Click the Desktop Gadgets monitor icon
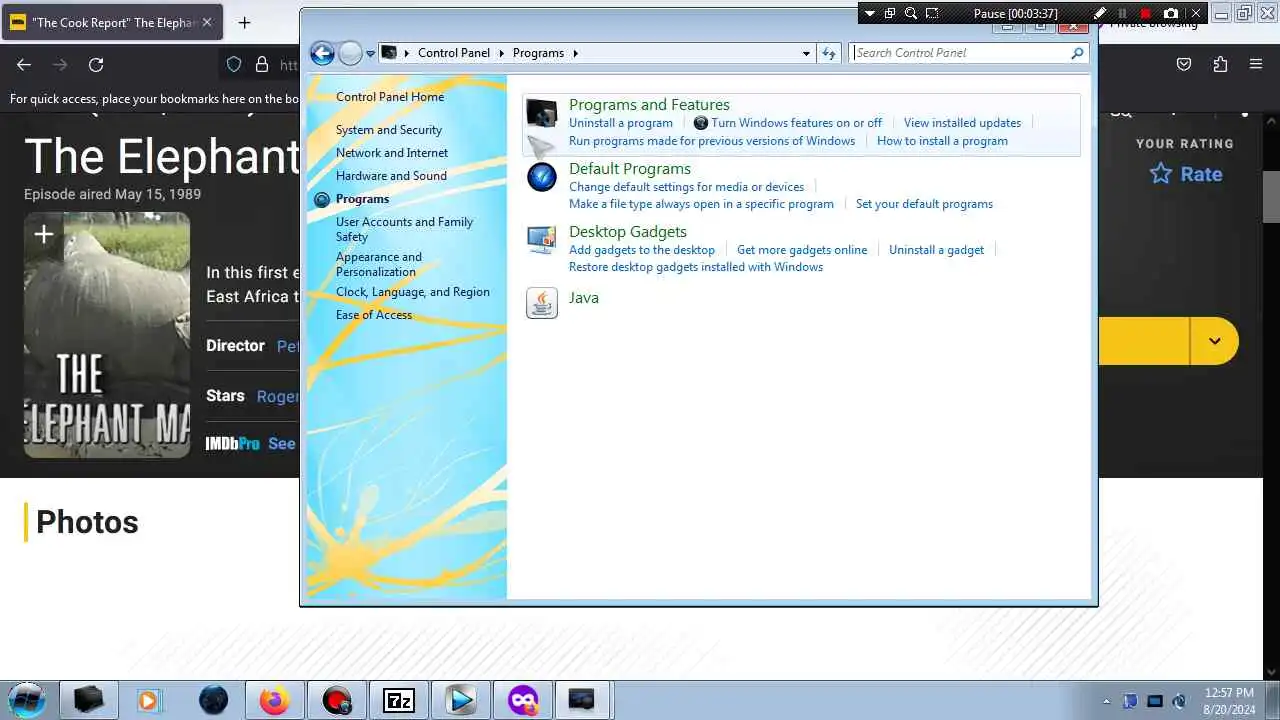 [x=541, y=240]
